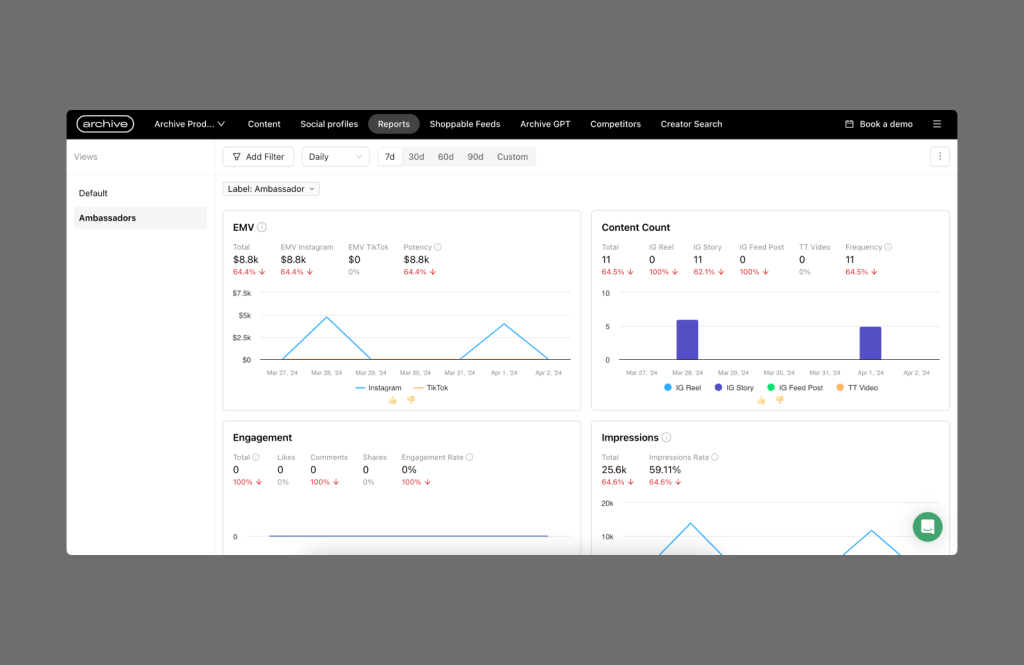Go to the Competitors tab
This screenshot has width=1024, height=665.
(x=615, y=124)
